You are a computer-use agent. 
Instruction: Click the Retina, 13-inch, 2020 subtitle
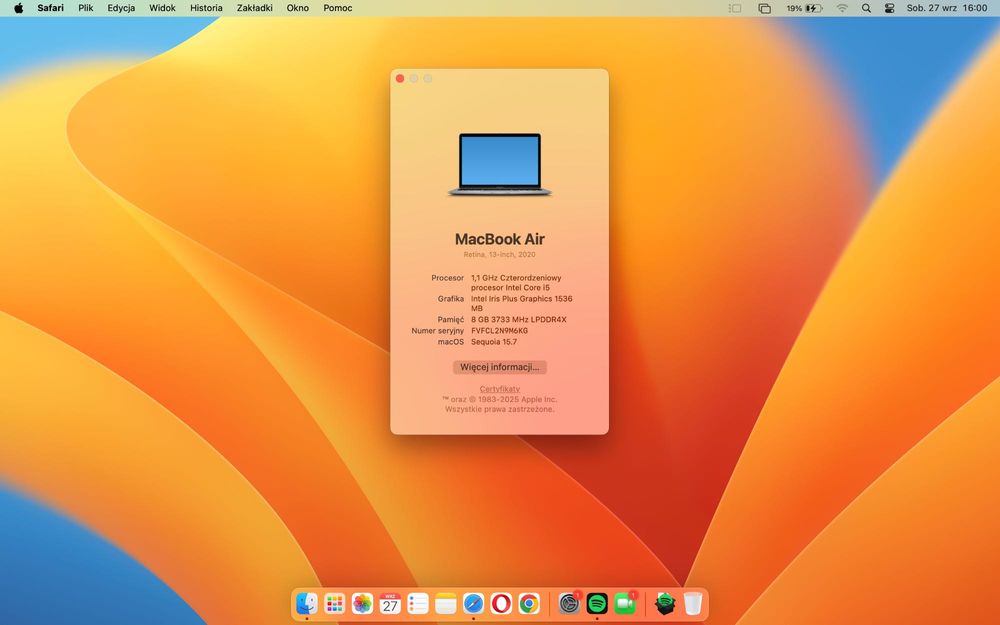click(499, 254)
